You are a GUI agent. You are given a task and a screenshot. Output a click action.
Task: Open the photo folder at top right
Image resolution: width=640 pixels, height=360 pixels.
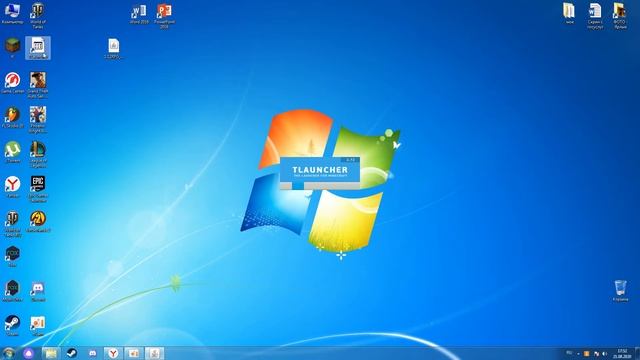(620, 16)
